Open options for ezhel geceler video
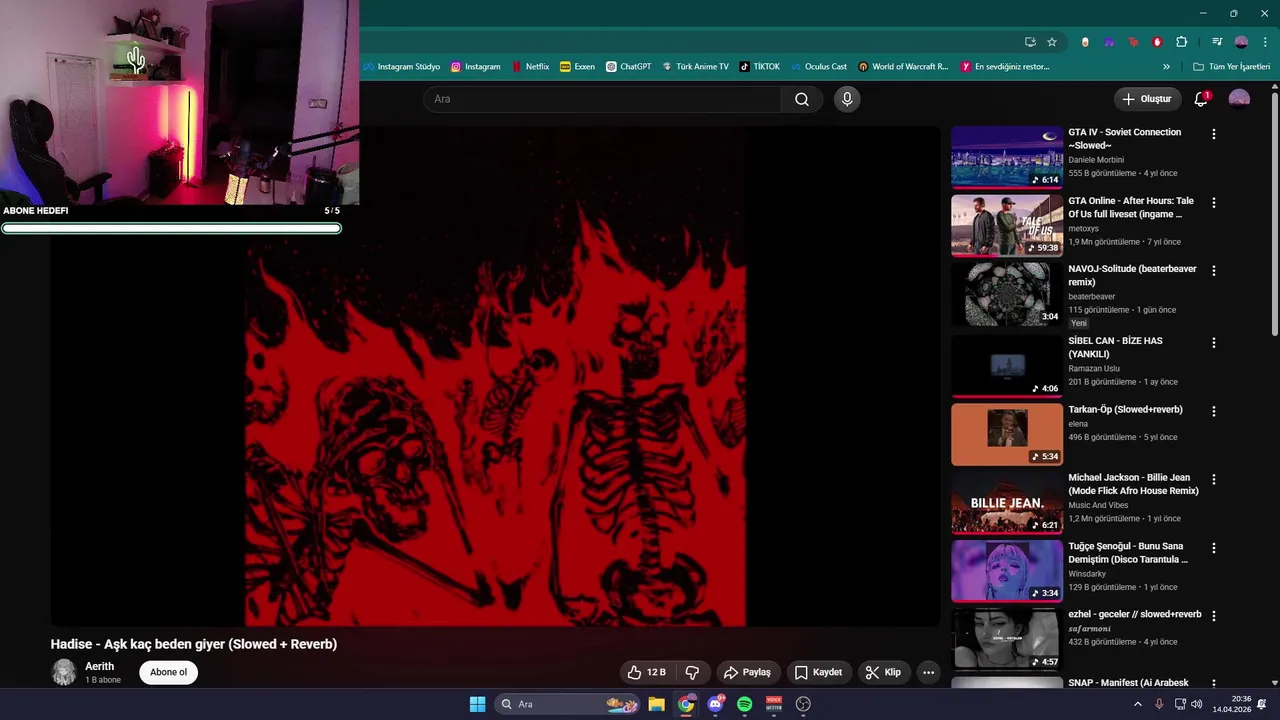The height and width of the screenshot is (720, 1280). pyautogui.click(x=1214, y=616)
